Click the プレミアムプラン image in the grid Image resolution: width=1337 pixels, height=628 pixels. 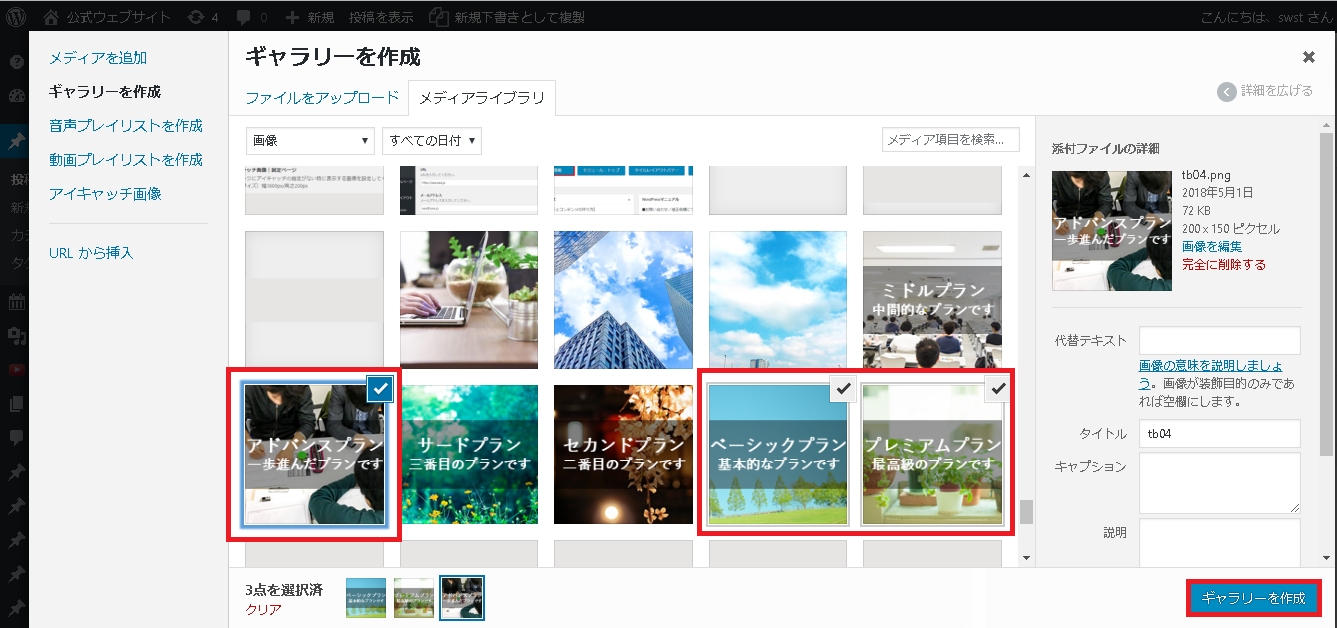coord(932,455)
